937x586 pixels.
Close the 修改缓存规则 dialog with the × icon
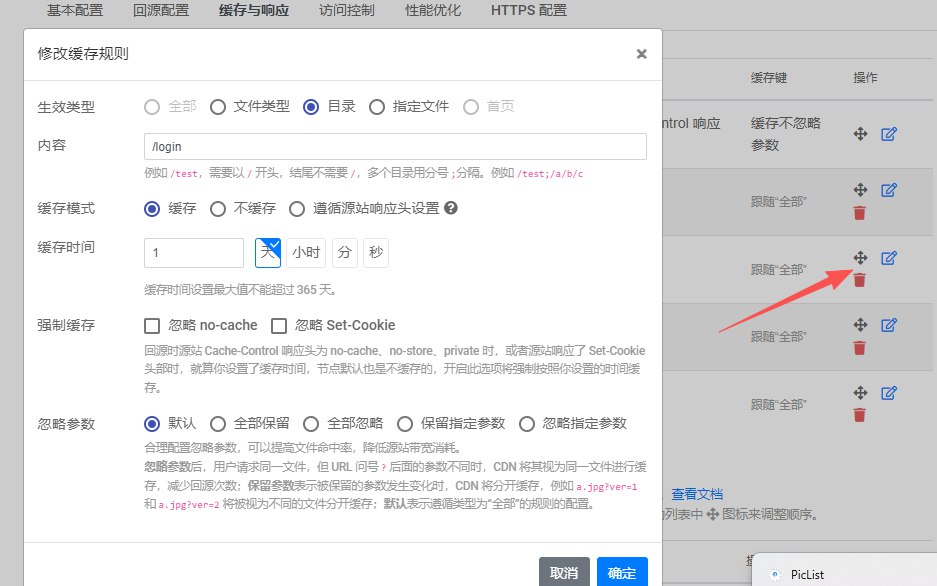(x=641, y=54)
